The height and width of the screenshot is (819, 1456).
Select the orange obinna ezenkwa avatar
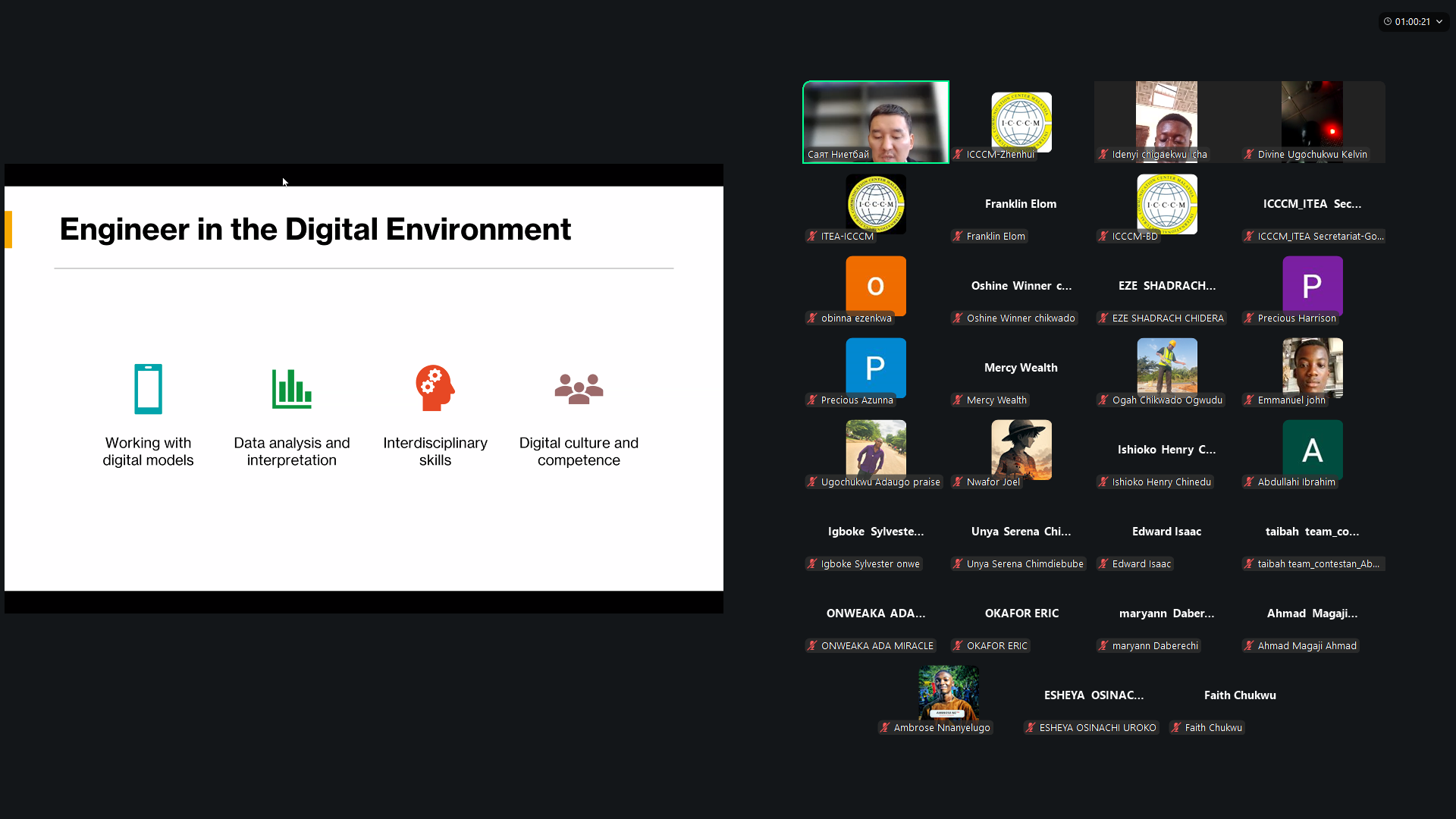click(876, 285)
